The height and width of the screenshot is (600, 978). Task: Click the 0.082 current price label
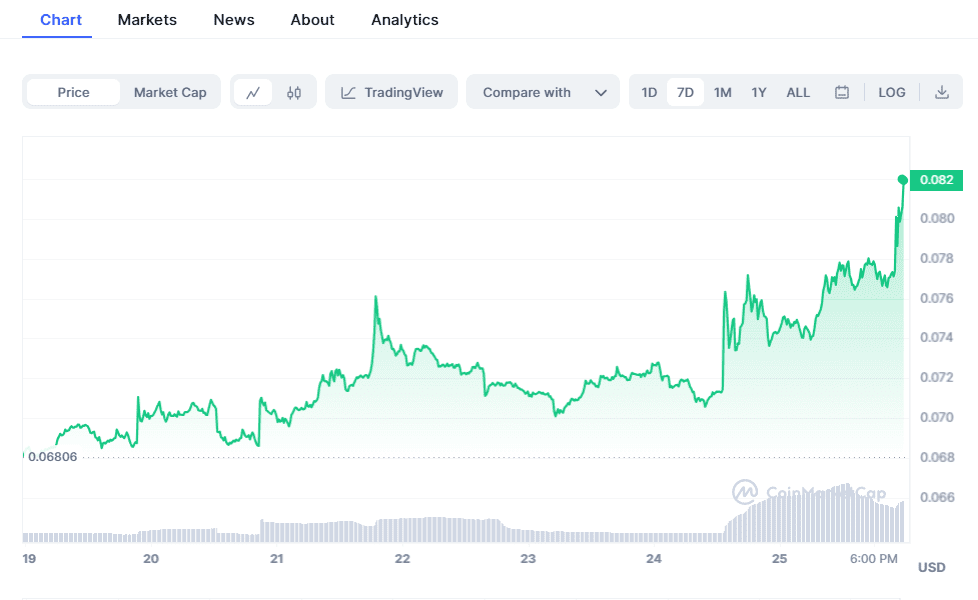point(936,180)
